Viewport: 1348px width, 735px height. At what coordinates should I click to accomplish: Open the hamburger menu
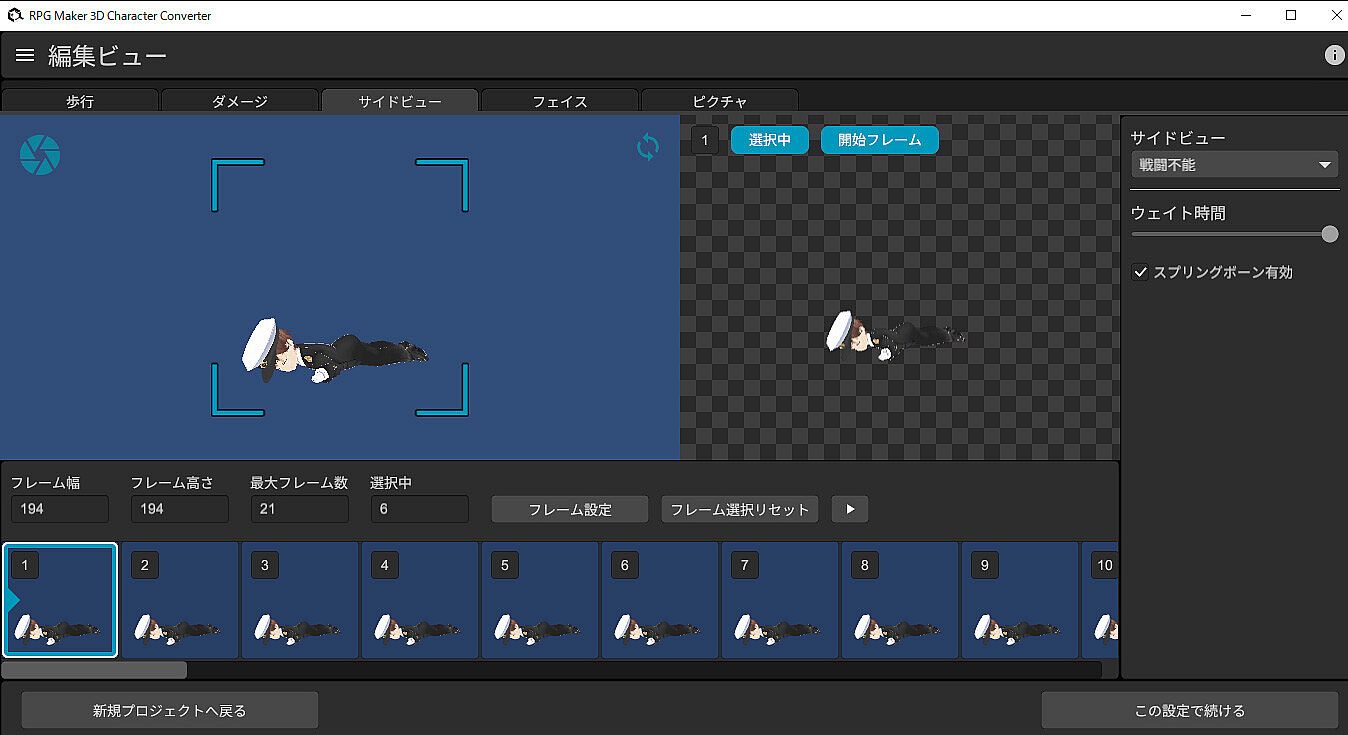(x=25, y=56)
